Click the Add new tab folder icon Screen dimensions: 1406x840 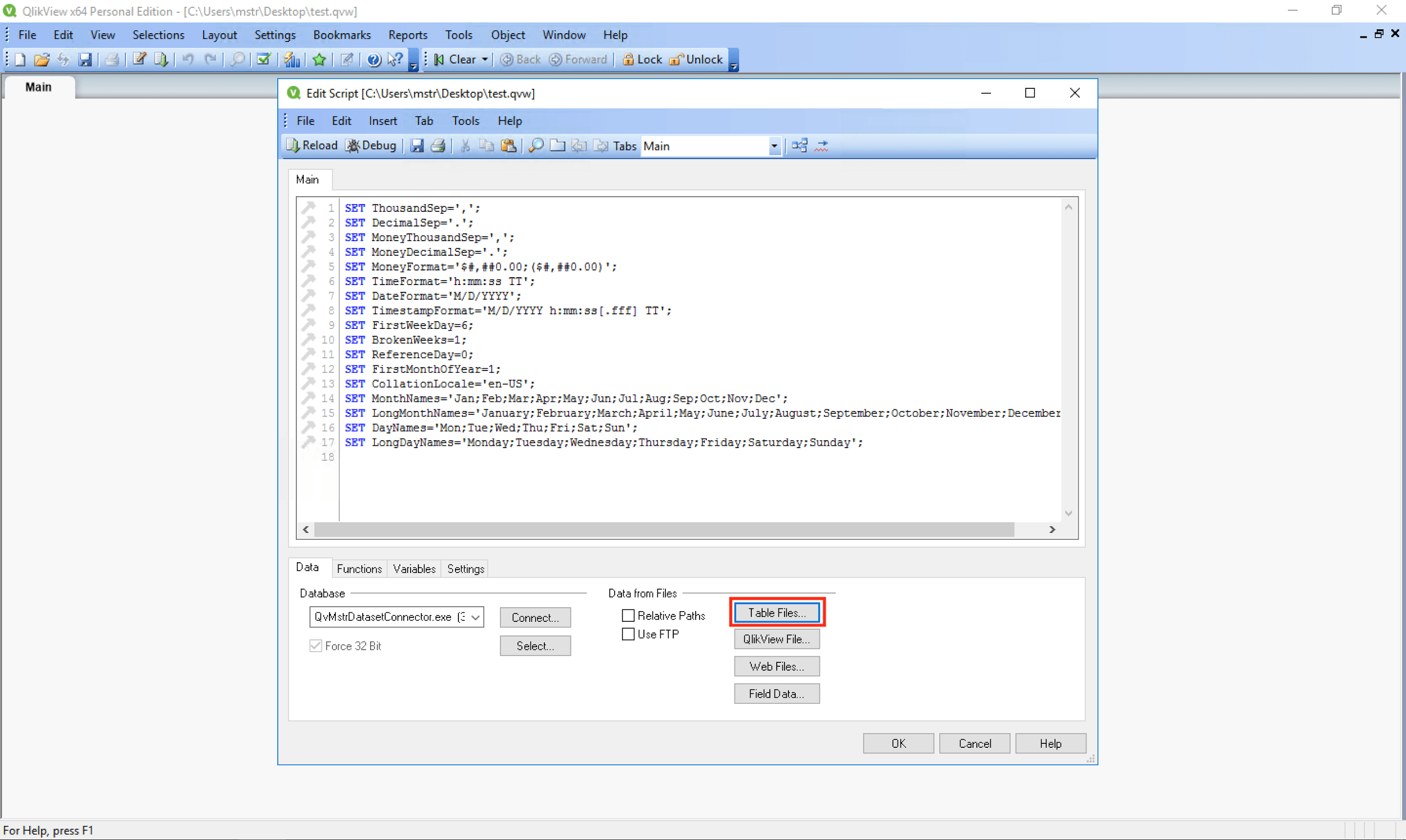[557, 146]
